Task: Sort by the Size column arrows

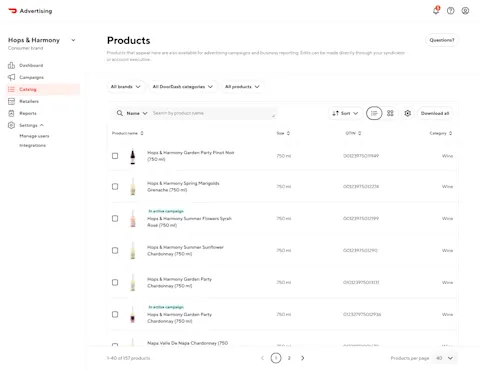Action: [x=288, y=133]
